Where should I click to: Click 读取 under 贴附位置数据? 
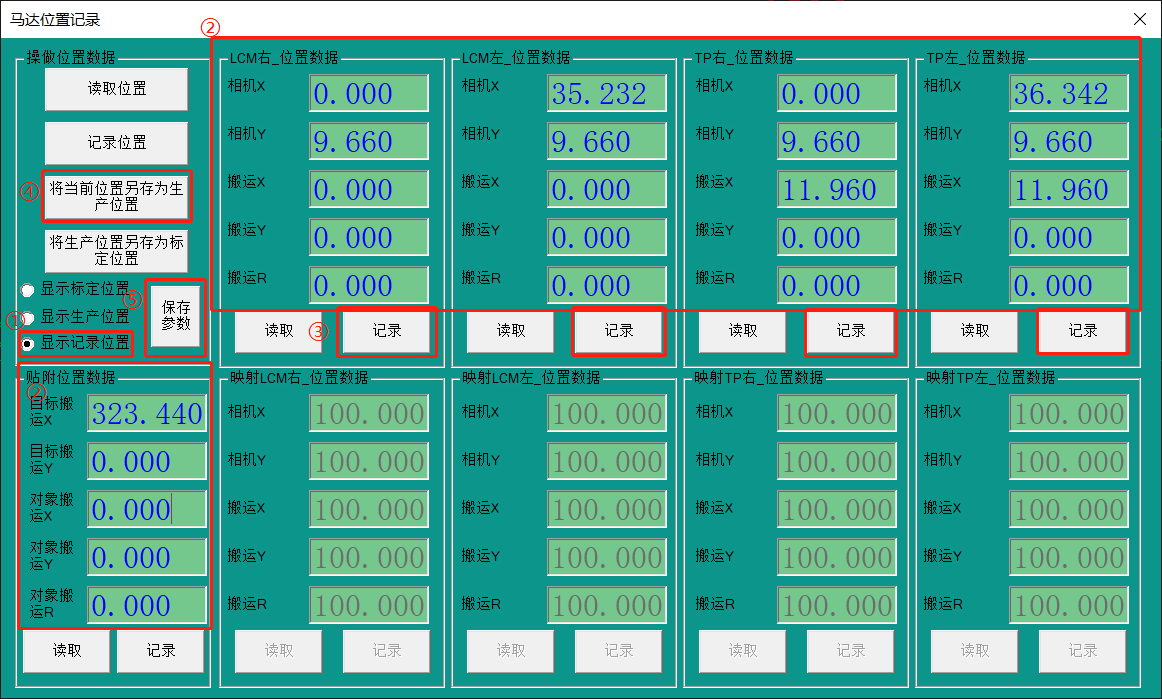click(67, 651)
